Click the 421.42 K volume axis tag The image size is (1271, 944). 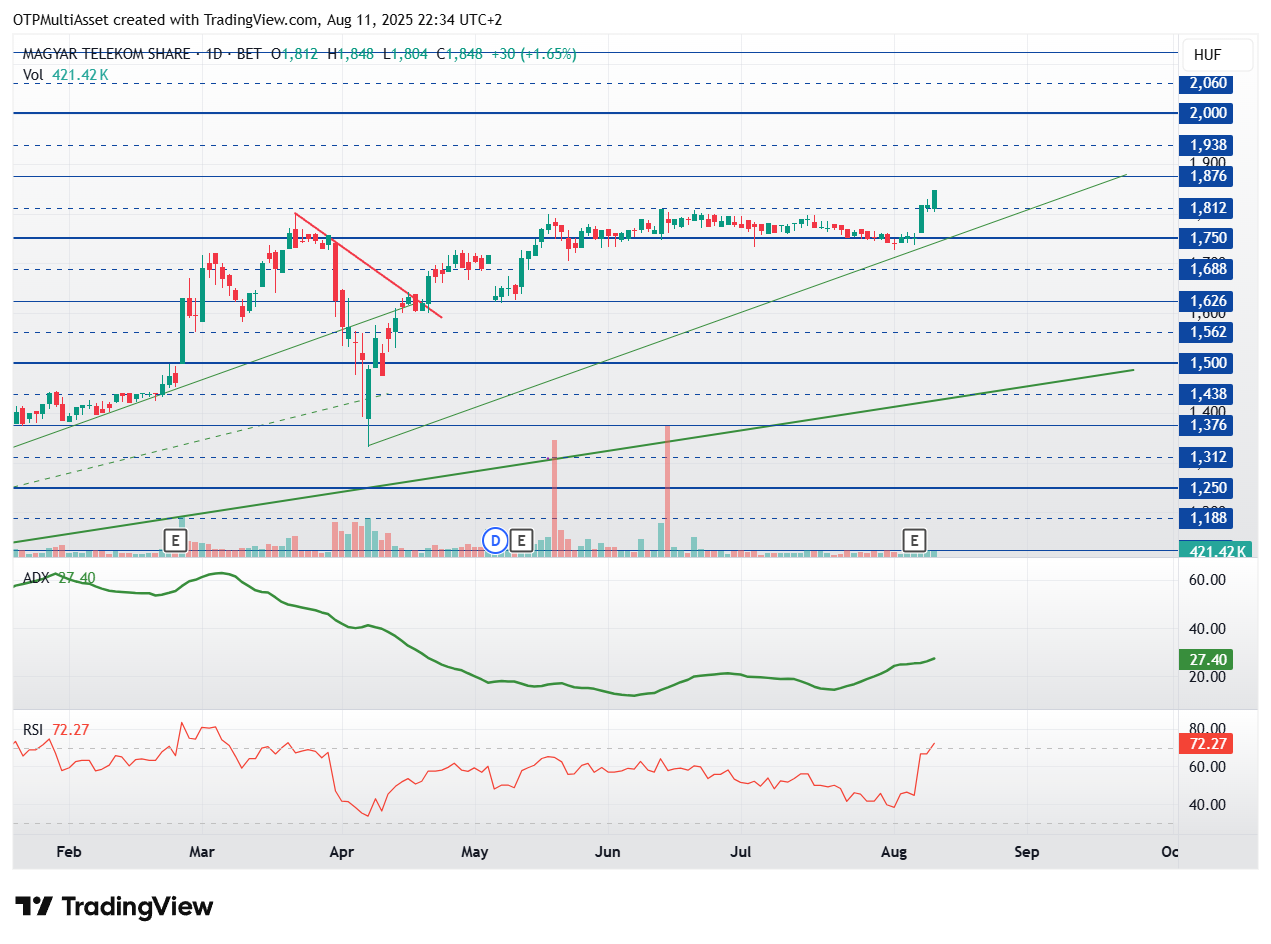(x=1215, y=551)
